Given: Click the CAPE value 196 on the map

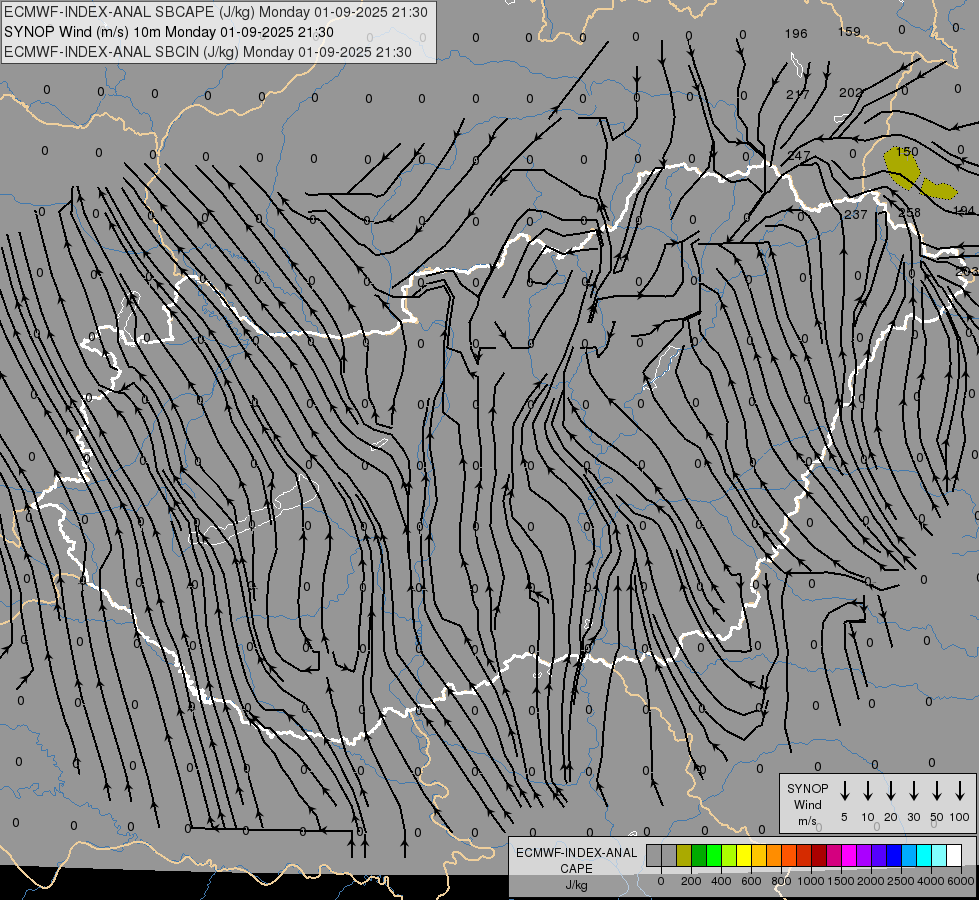Looking at the screenshot, I should (796, 34).
